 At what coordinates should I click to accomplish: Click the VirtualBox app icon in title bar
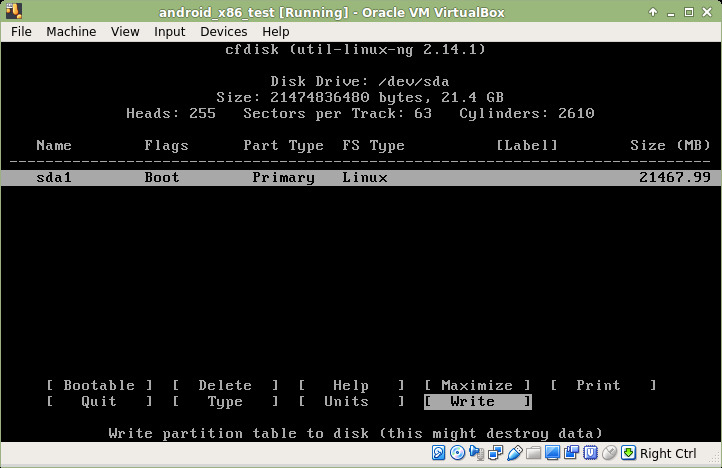(13, 11)
